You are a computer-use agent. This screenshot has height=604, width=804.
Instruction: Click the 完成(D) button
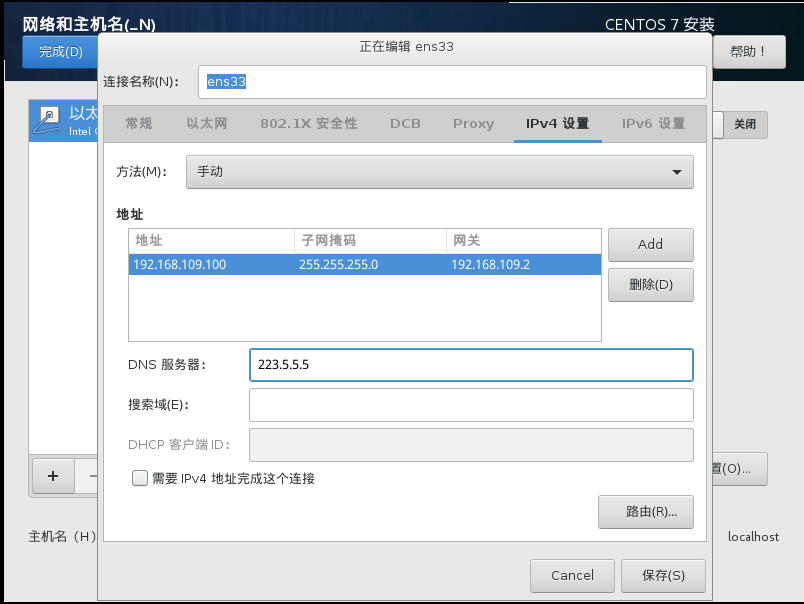pos(59,52)
